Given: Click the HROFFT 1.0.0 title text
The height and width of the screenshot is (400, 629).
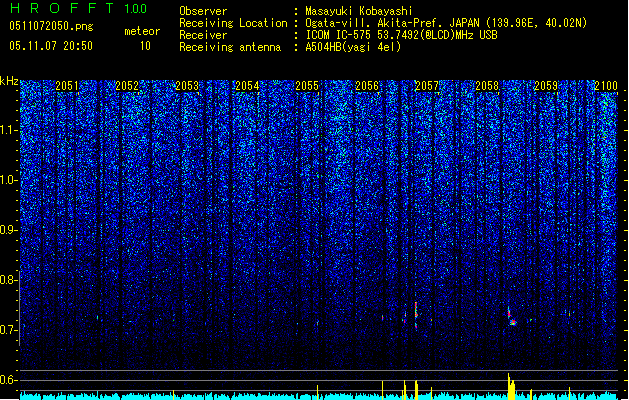Looking at the screenshot, I should click(79, 8).
